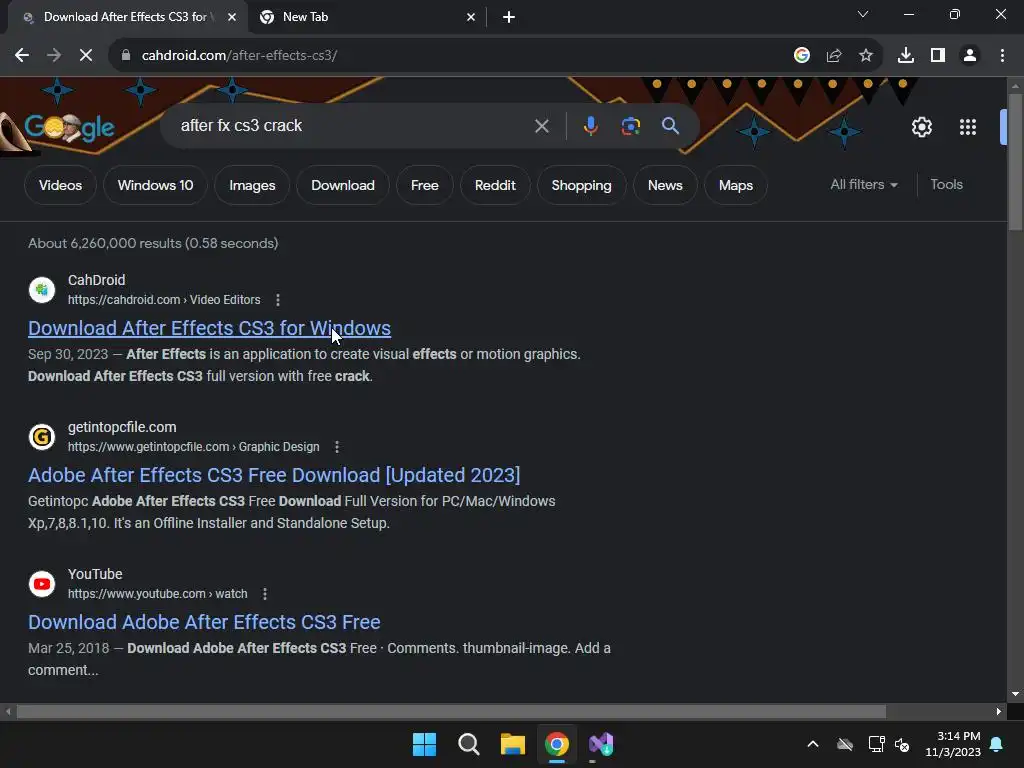The width and height of the screenshot is (1024, 768).
Task: Open the taskbar clock and date
Action: coord(953,744)
